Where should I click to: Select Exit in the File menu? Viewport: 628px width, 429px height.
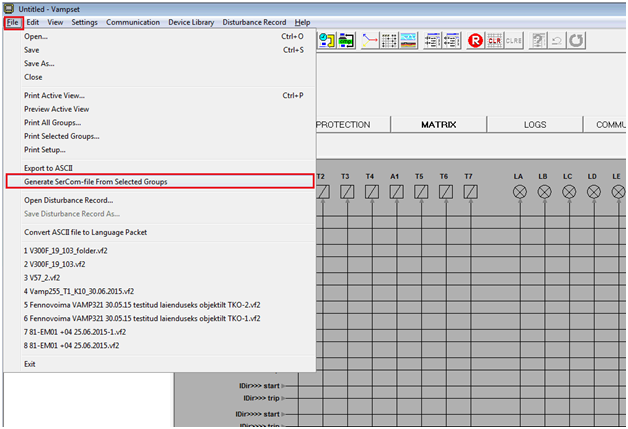click(160, 364)
